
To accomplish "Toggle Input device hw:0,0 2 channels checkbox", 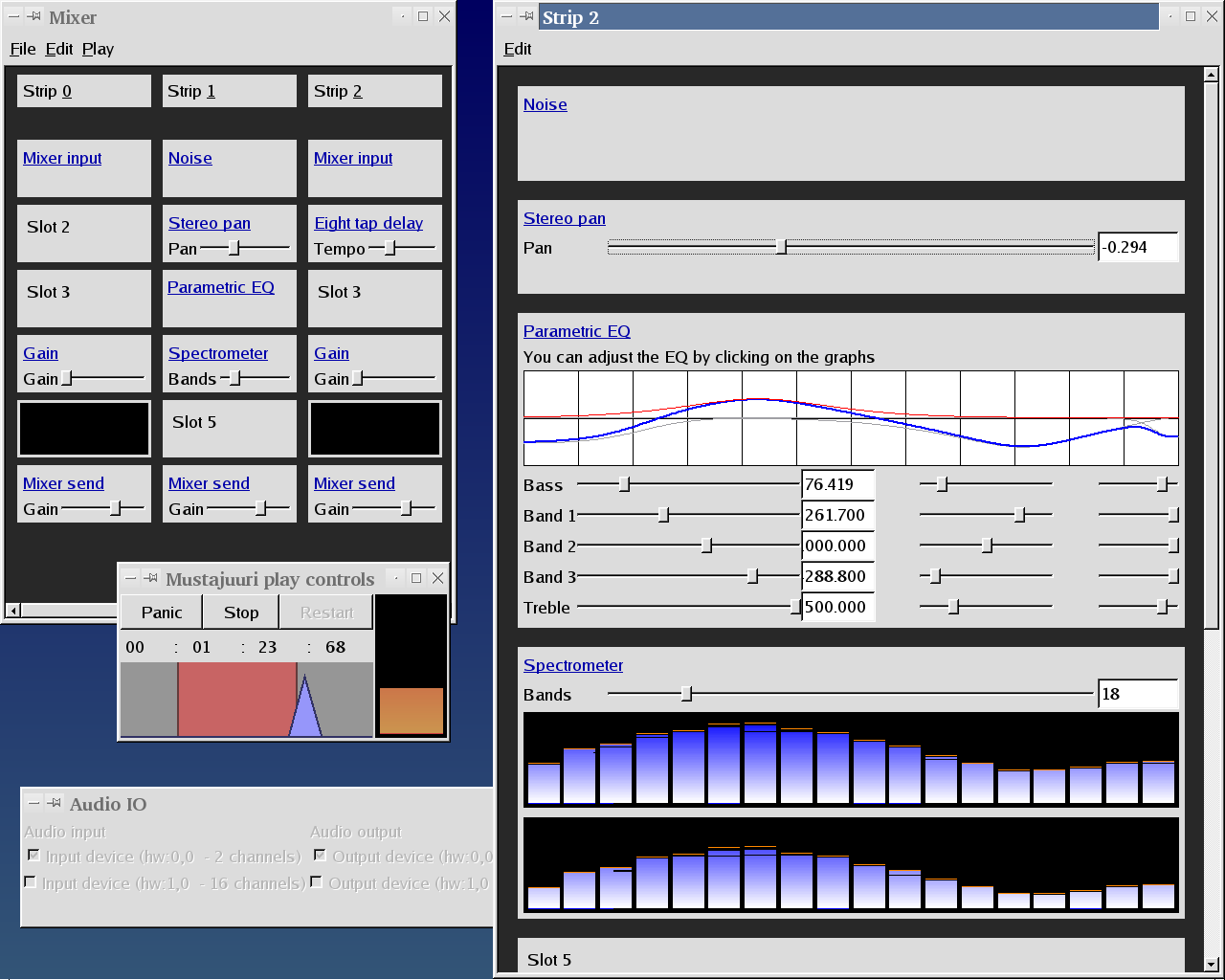I will click(x=33, y=855).
